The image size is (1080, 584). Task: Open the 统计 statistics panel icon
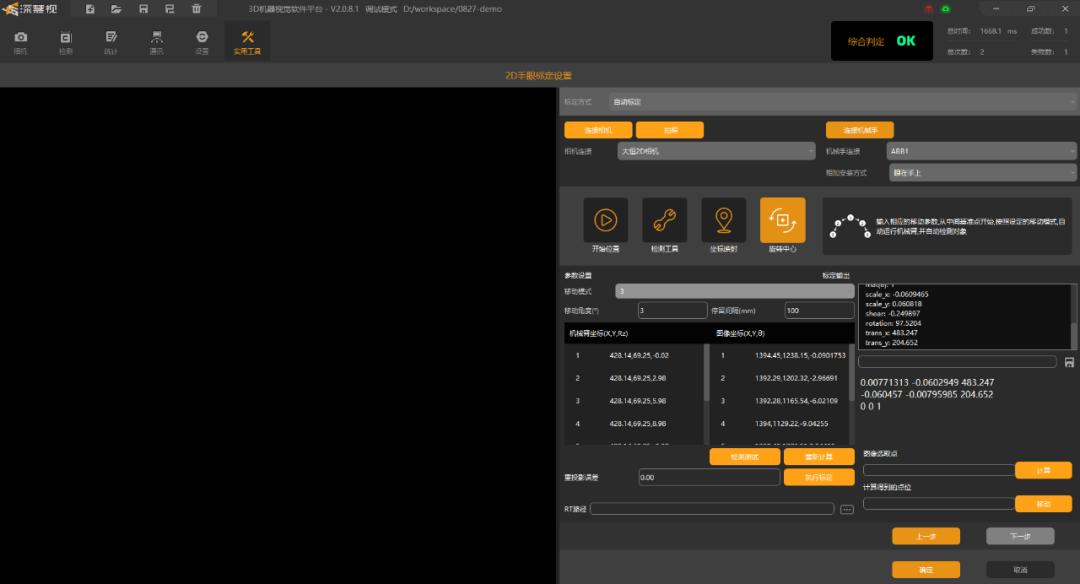[x=110, y=40]
